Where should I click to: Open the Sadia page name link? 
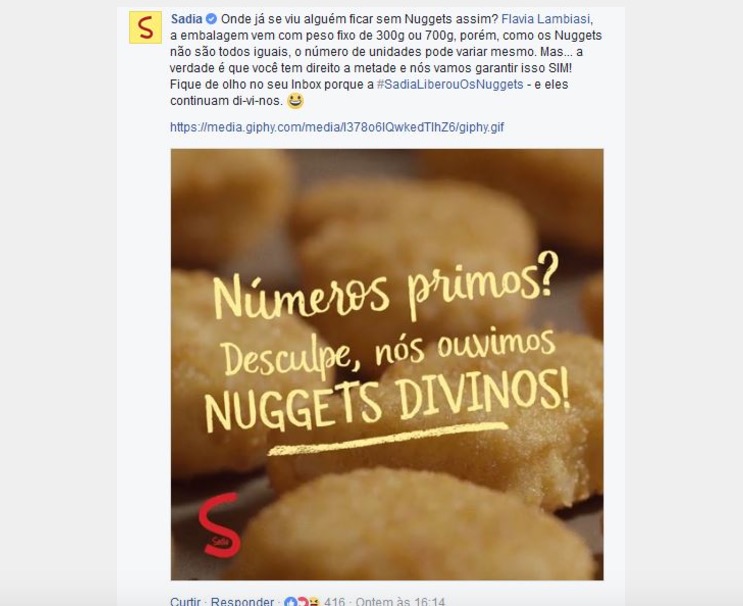pyautogui.click(x=187, y=19)
